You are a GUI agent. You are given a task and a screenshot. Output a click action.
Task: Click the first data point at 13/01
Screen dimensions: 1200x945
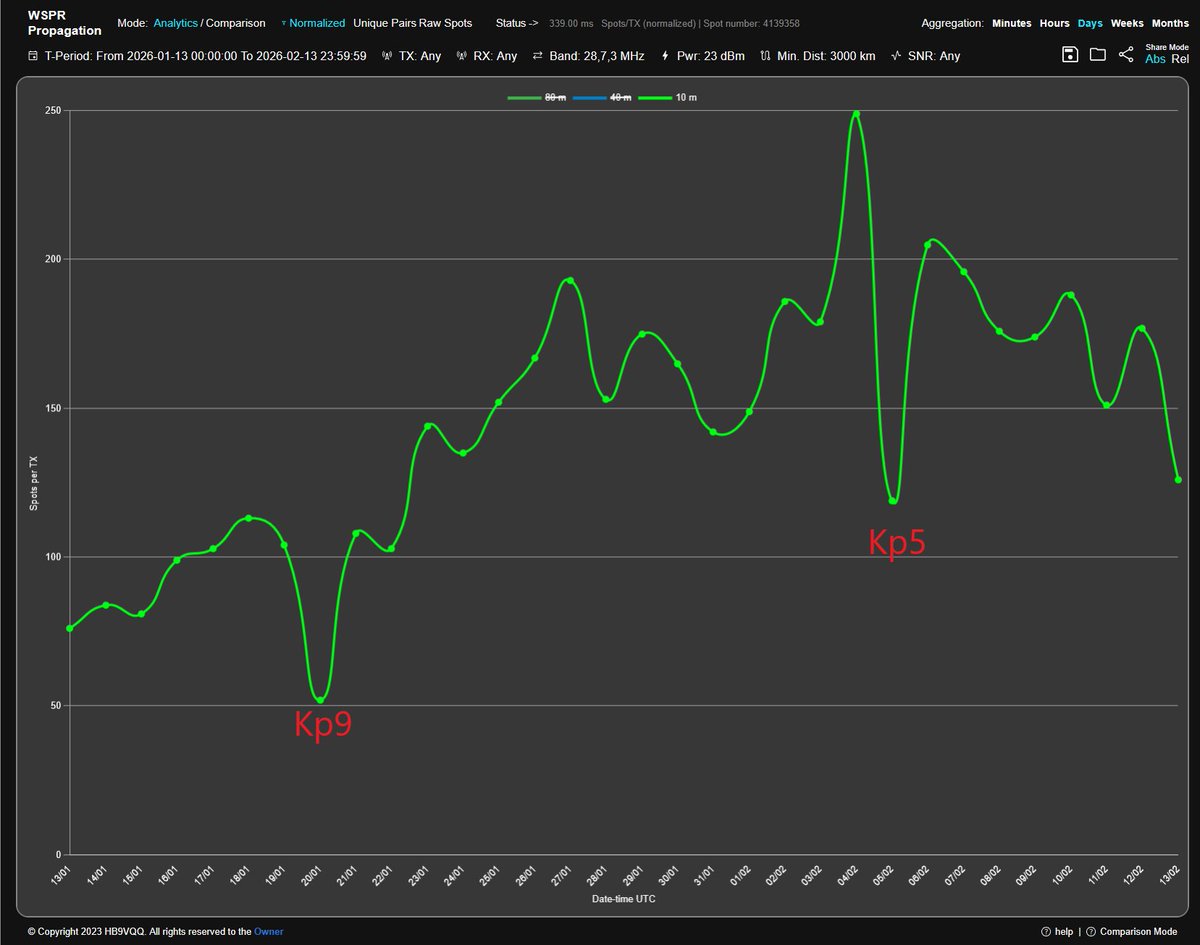70,628
